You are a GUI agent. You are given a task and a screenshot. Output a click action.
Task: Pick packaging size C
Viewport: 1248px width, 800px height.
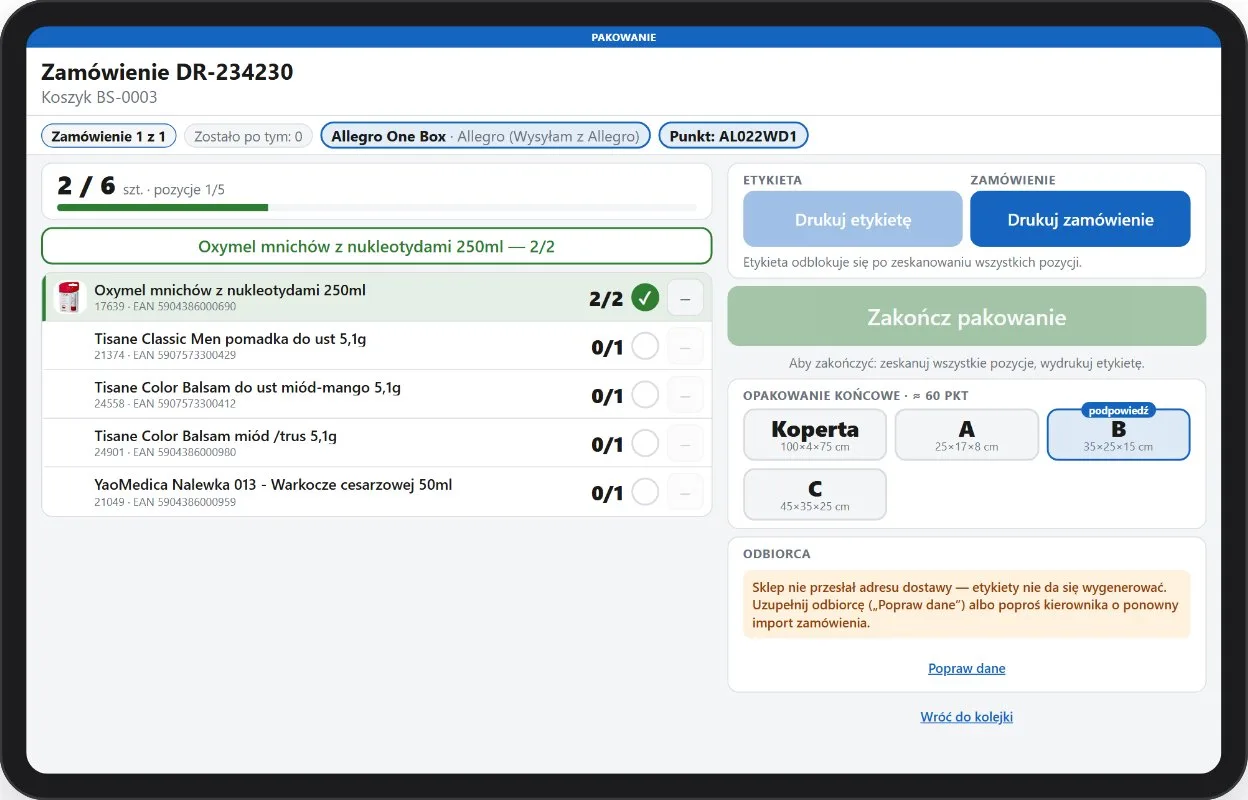click(x=815, y=494)
